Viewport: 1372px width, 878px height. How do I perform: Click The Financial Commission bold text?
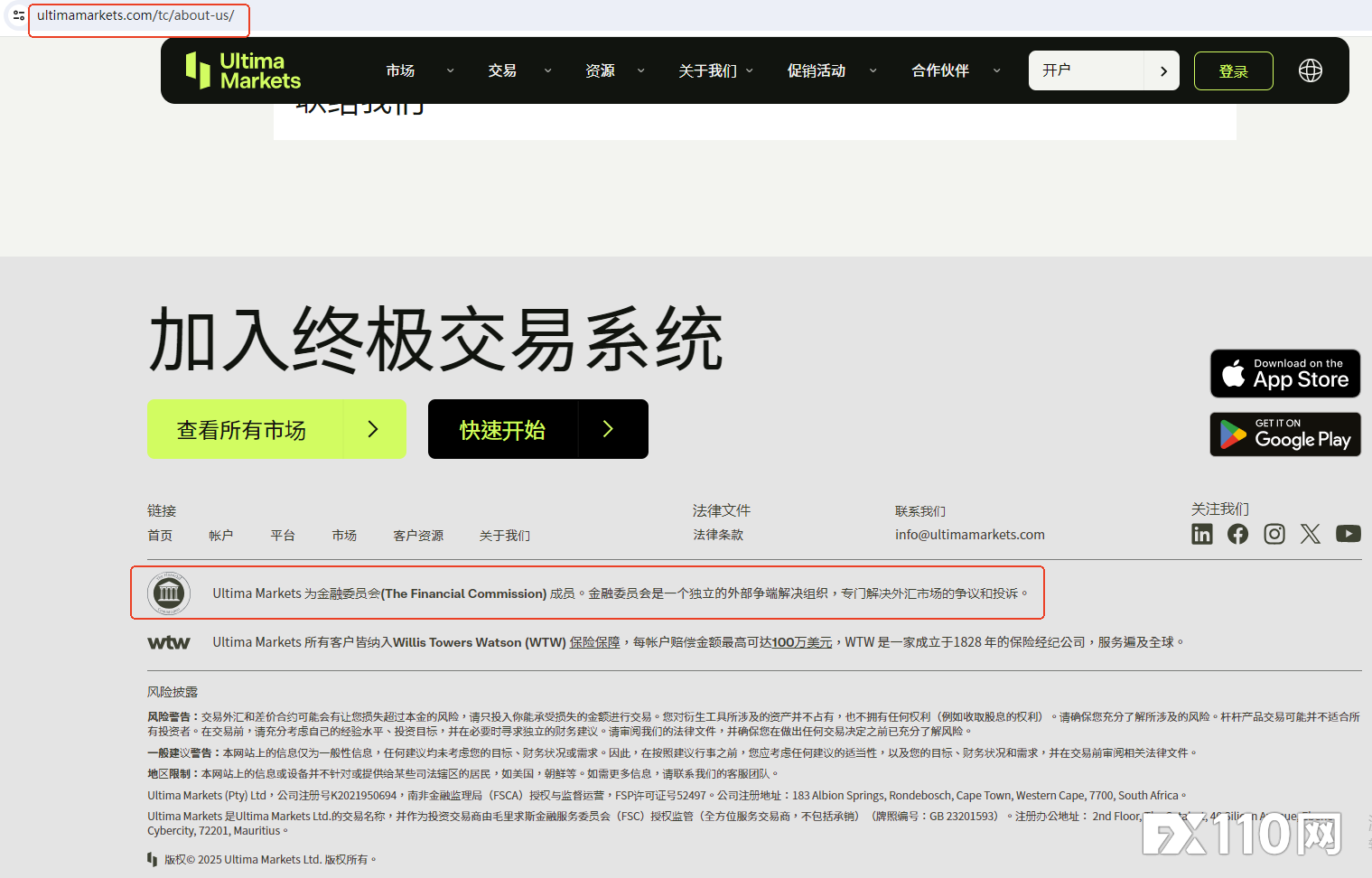click(463, 593)
